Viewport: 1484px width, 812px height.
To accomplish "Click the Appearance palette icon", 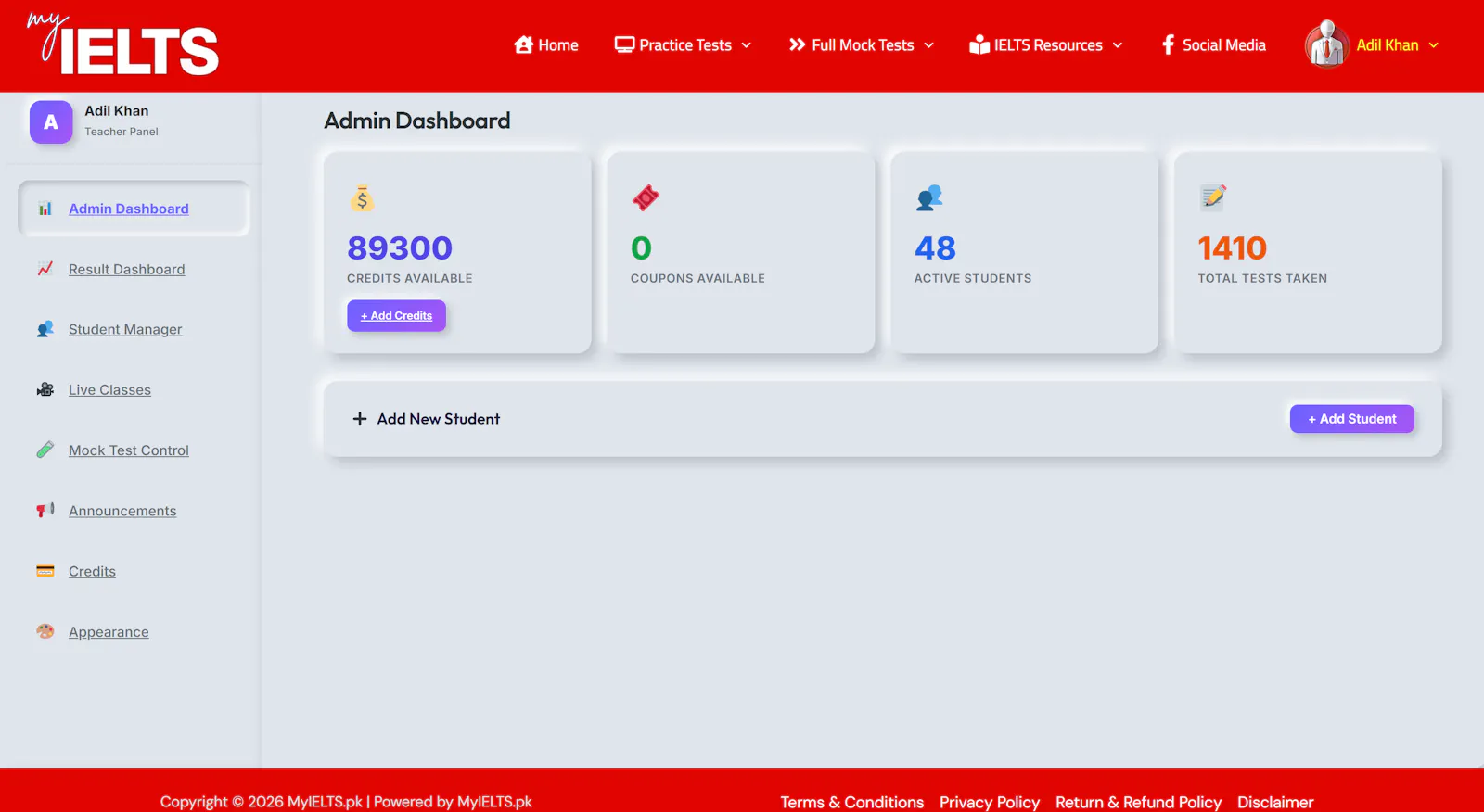I will point(45,631).
